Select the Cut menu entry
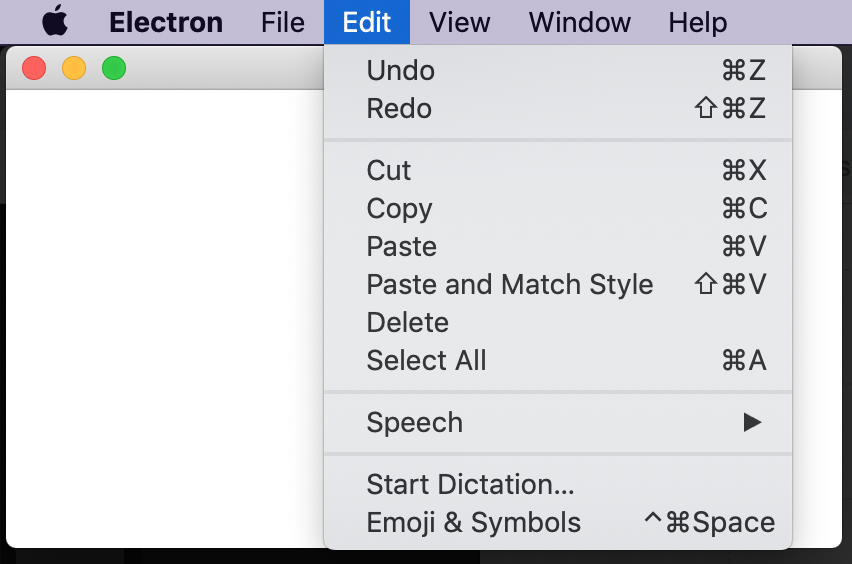This screenshot has height=564, width=852. [558, 170]
